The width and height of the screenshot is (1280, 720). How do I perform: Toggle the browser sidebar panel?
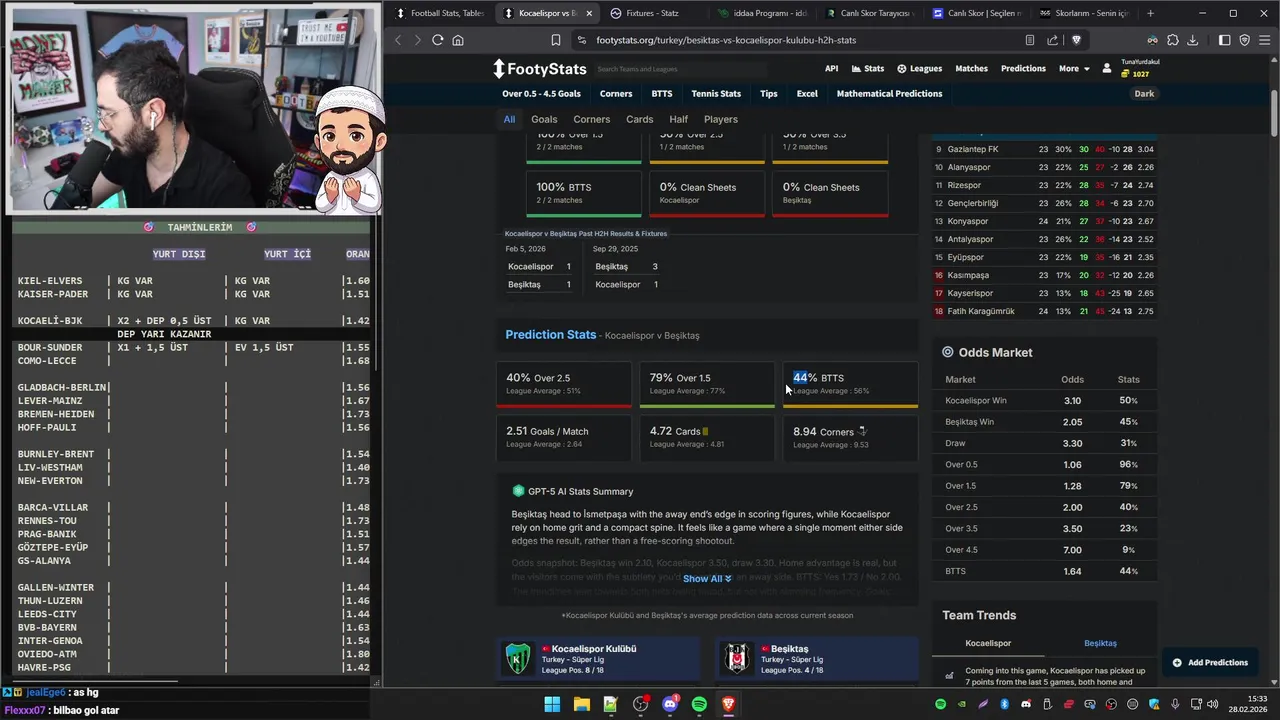click(x=1225, y=40)
